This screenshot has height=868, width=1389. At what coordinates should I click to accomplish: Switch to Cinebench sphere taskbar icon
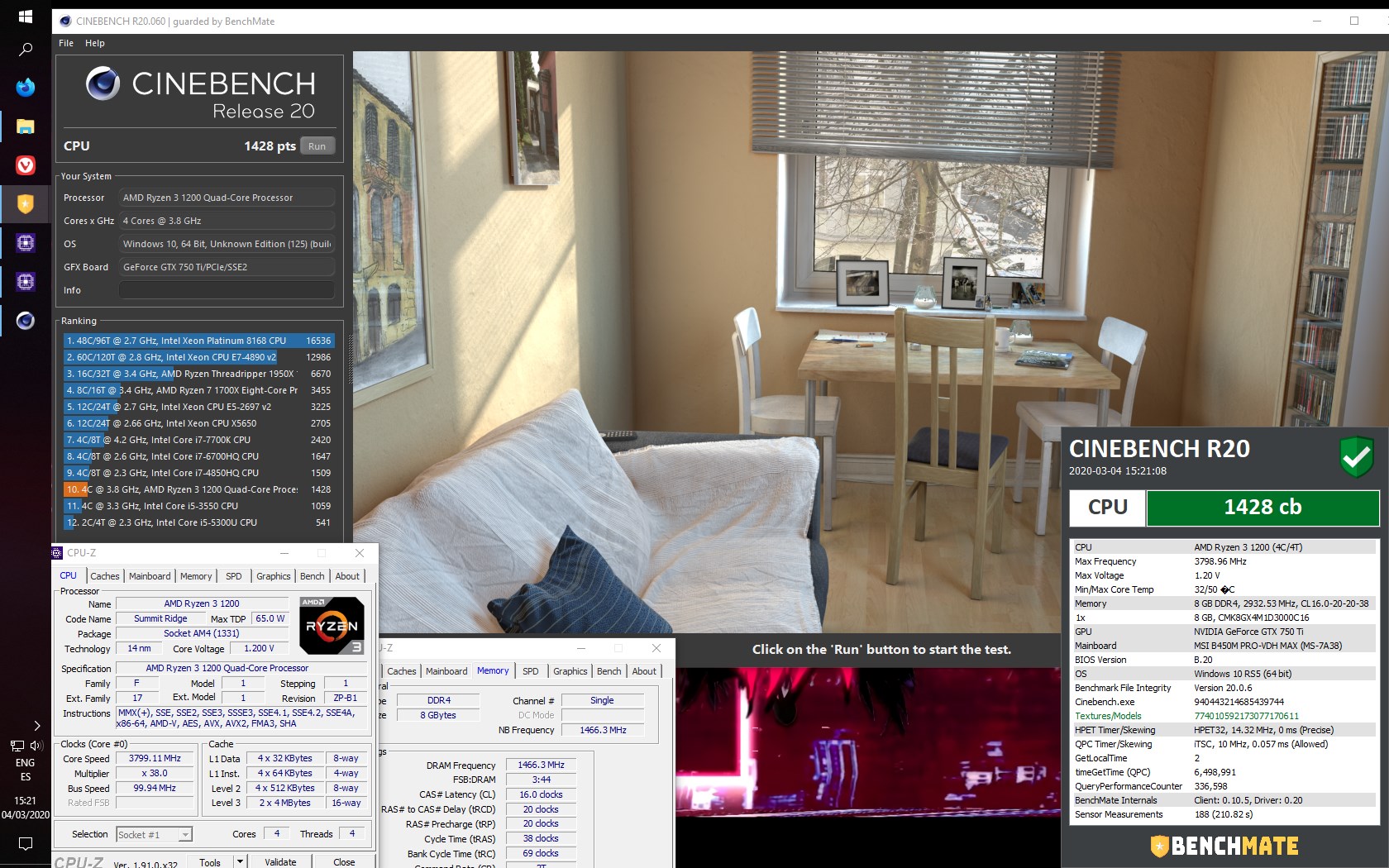[26, 321]
